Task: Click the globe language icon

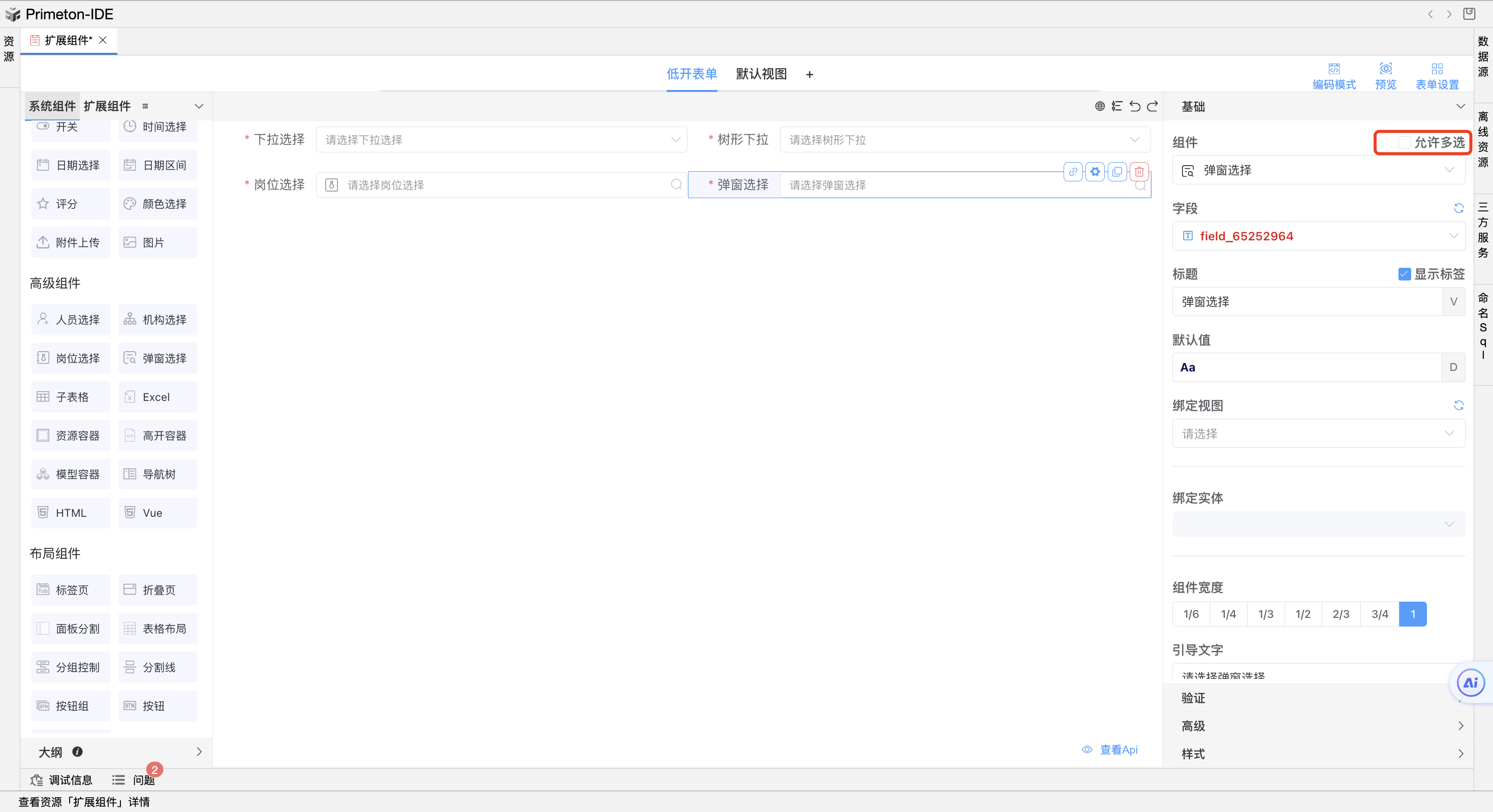Action: point(1100,106)
